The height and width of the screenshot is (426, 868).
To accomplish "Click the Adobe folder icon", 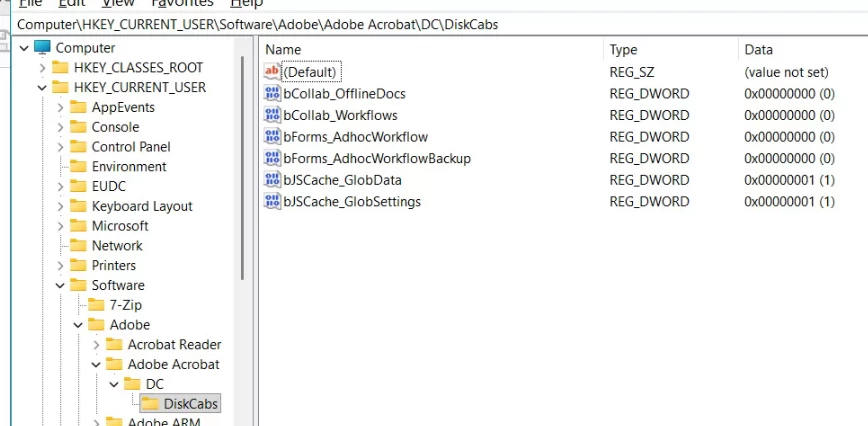I will pos(96,325).
